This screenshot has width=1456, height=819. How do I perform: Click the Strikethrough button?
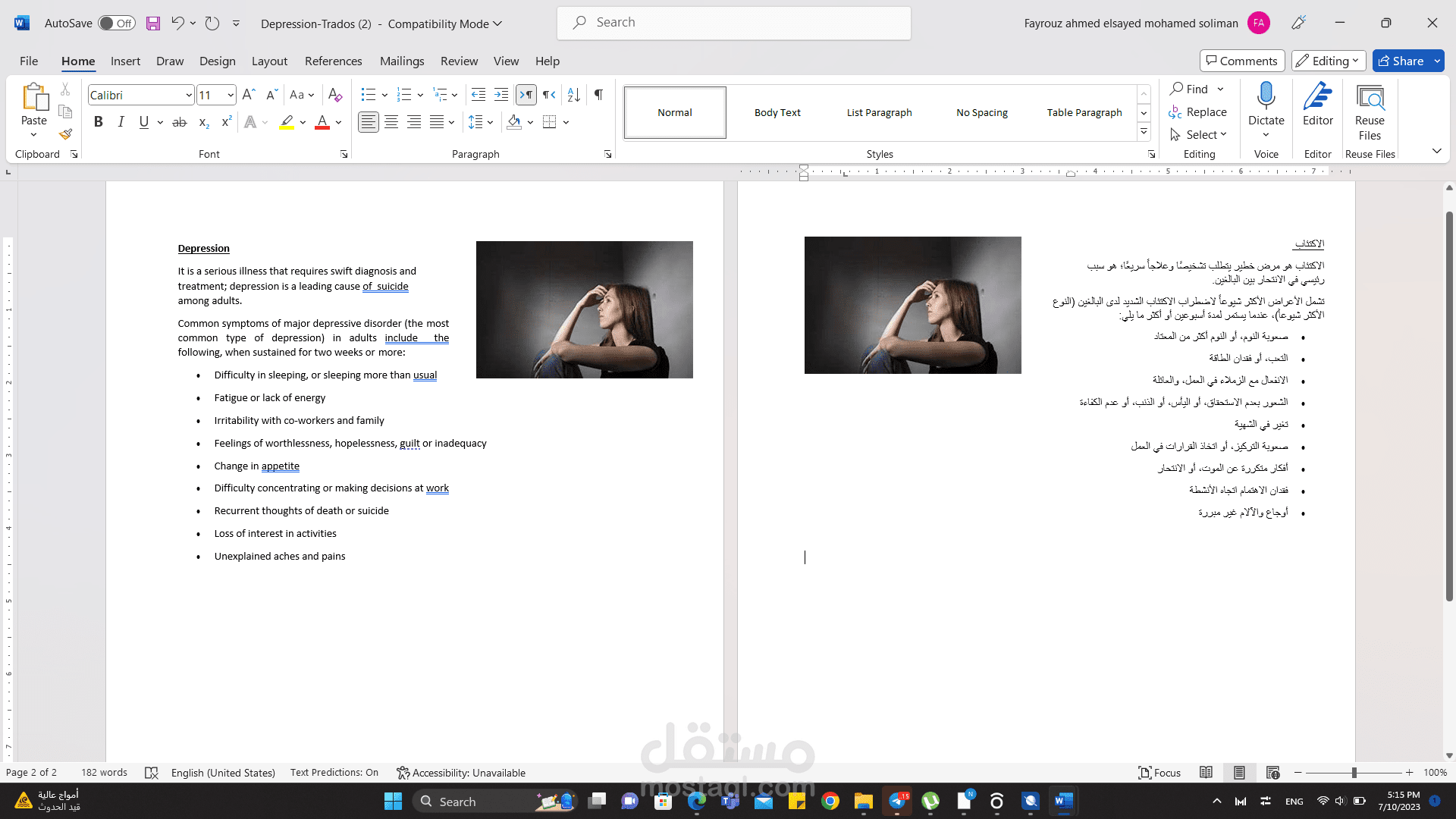pos(180,122)
